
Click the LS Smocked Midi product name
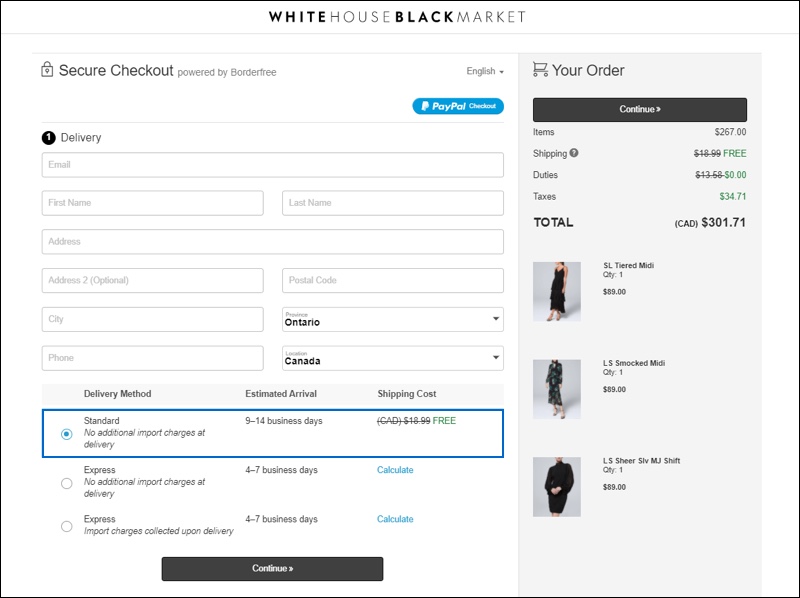click(x=634, y=363)
